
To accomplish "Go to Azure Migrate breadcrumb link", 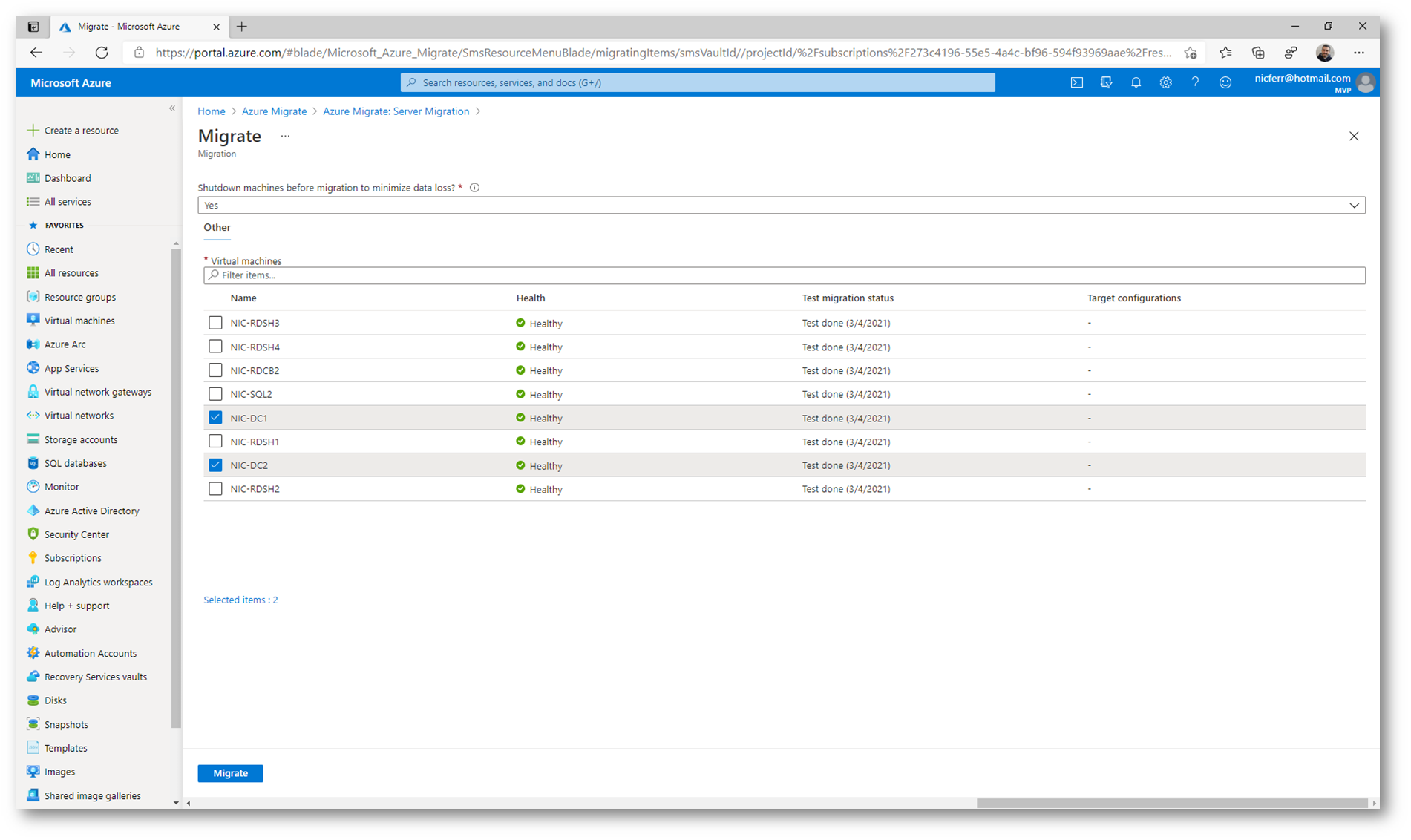I will 274,111.
